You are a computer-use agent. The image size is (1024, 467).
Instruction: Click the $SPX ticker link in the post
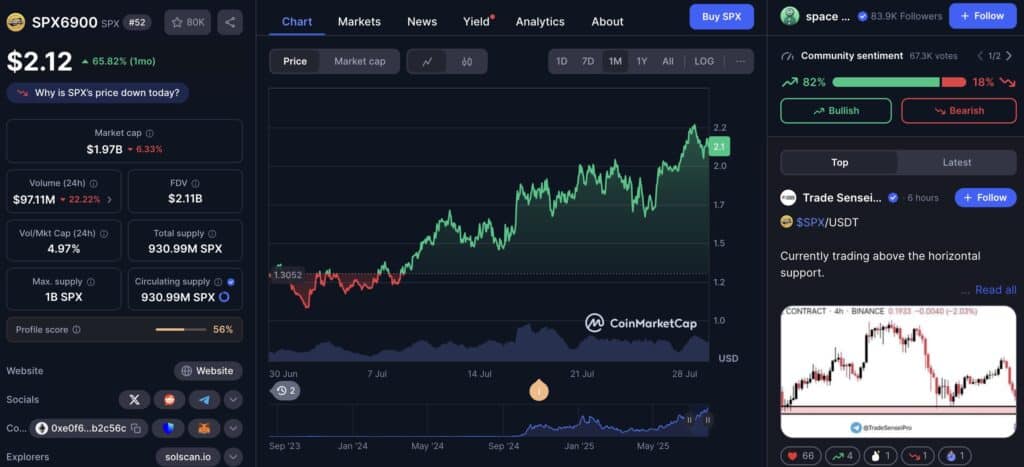pyautogui.click(x=810, y=222)
